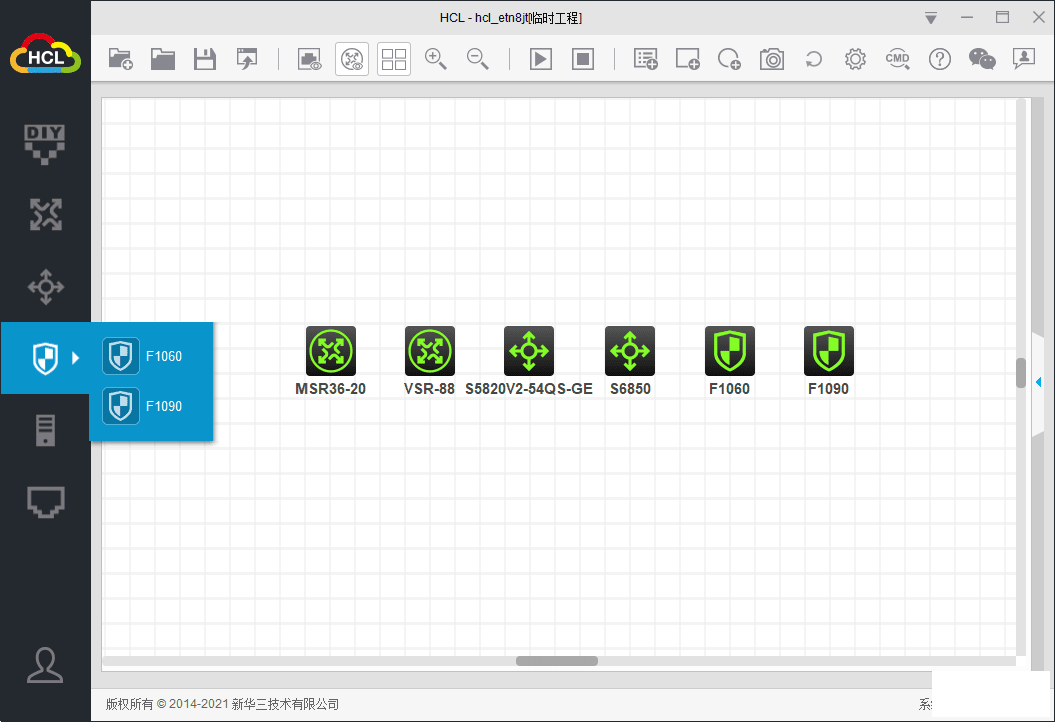1055x722 pixels.
Task: Select the MSR36-20 router device
Action: coord(330,351)
